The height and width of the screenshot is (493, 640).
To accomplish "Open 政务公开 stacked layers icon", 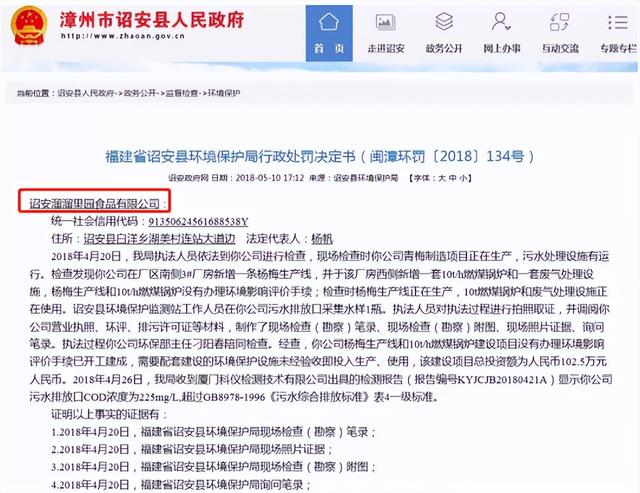I will pyautogui.click(x=446, y=22).
